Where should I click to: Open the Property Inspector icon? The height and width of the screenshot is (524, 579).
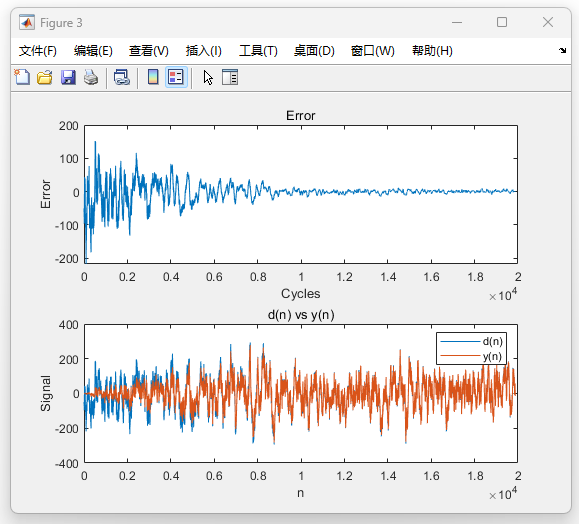230,78
